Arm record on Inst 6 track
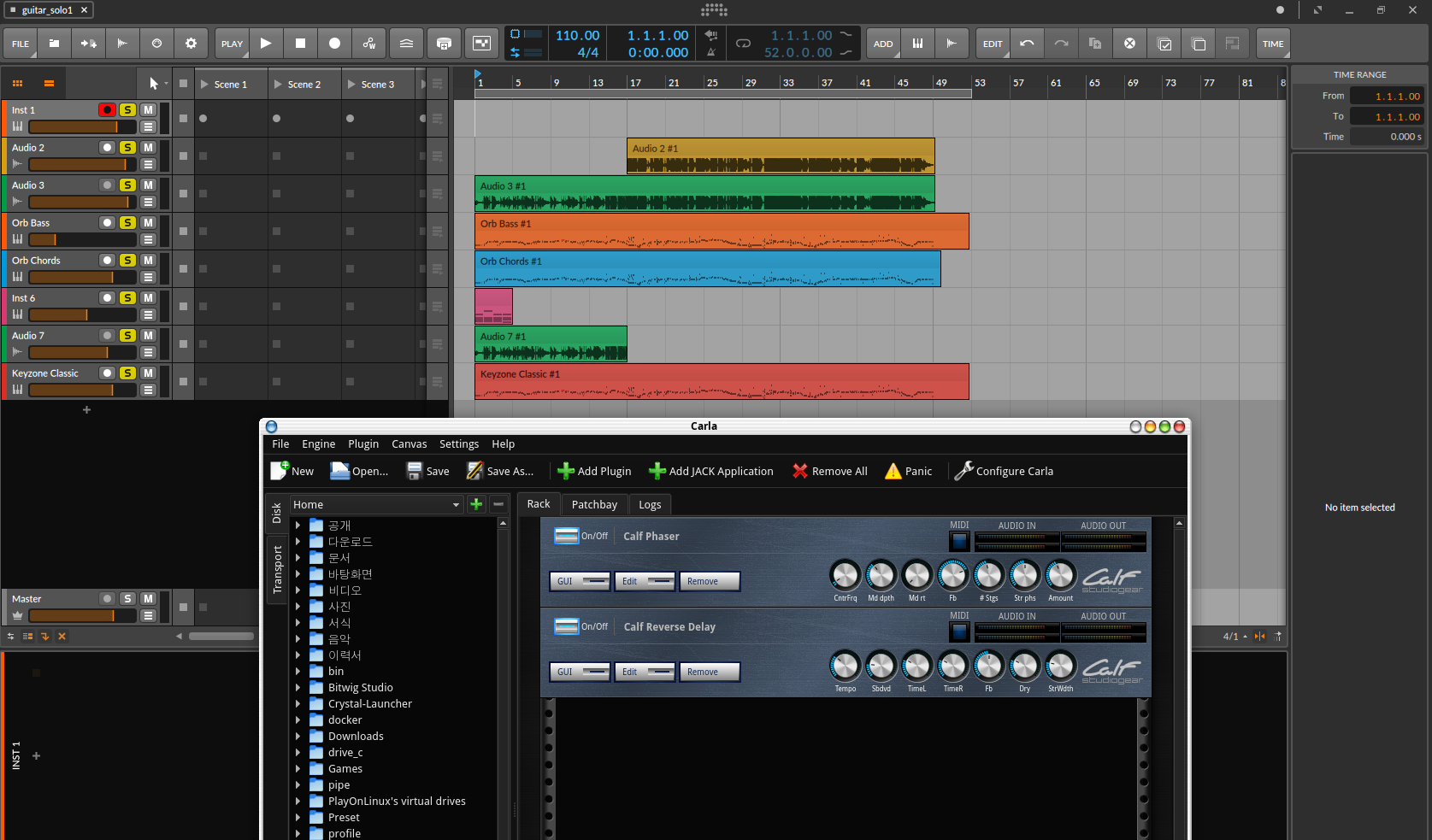This screenshot has height=840, width=1432. point(107,297)
